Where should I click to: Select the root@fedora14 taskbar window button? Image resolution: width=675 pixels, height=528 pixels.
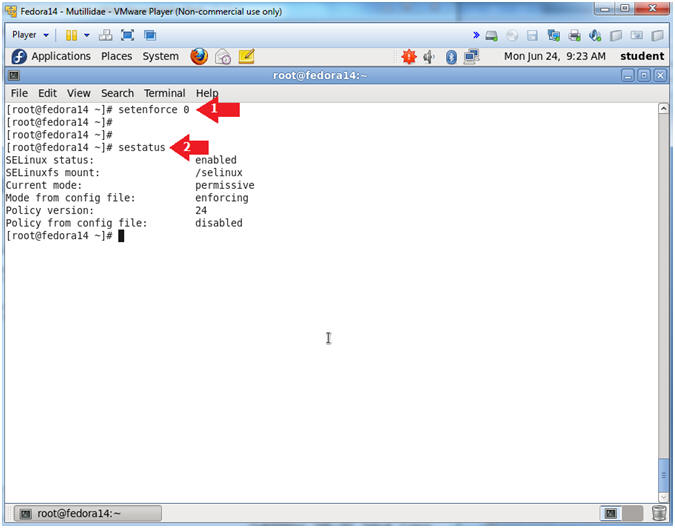point(88,513)
